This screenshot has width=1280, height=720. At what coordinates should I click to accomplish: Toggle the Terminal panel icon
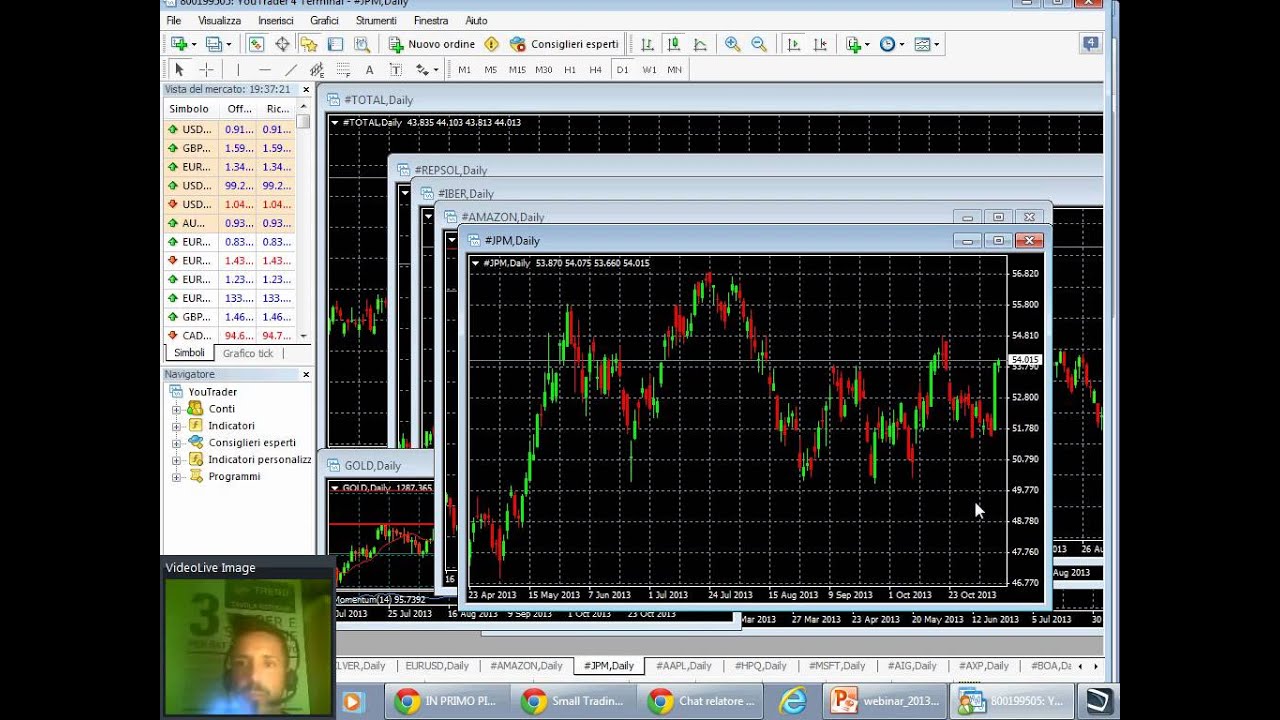(x=335, y=44)
